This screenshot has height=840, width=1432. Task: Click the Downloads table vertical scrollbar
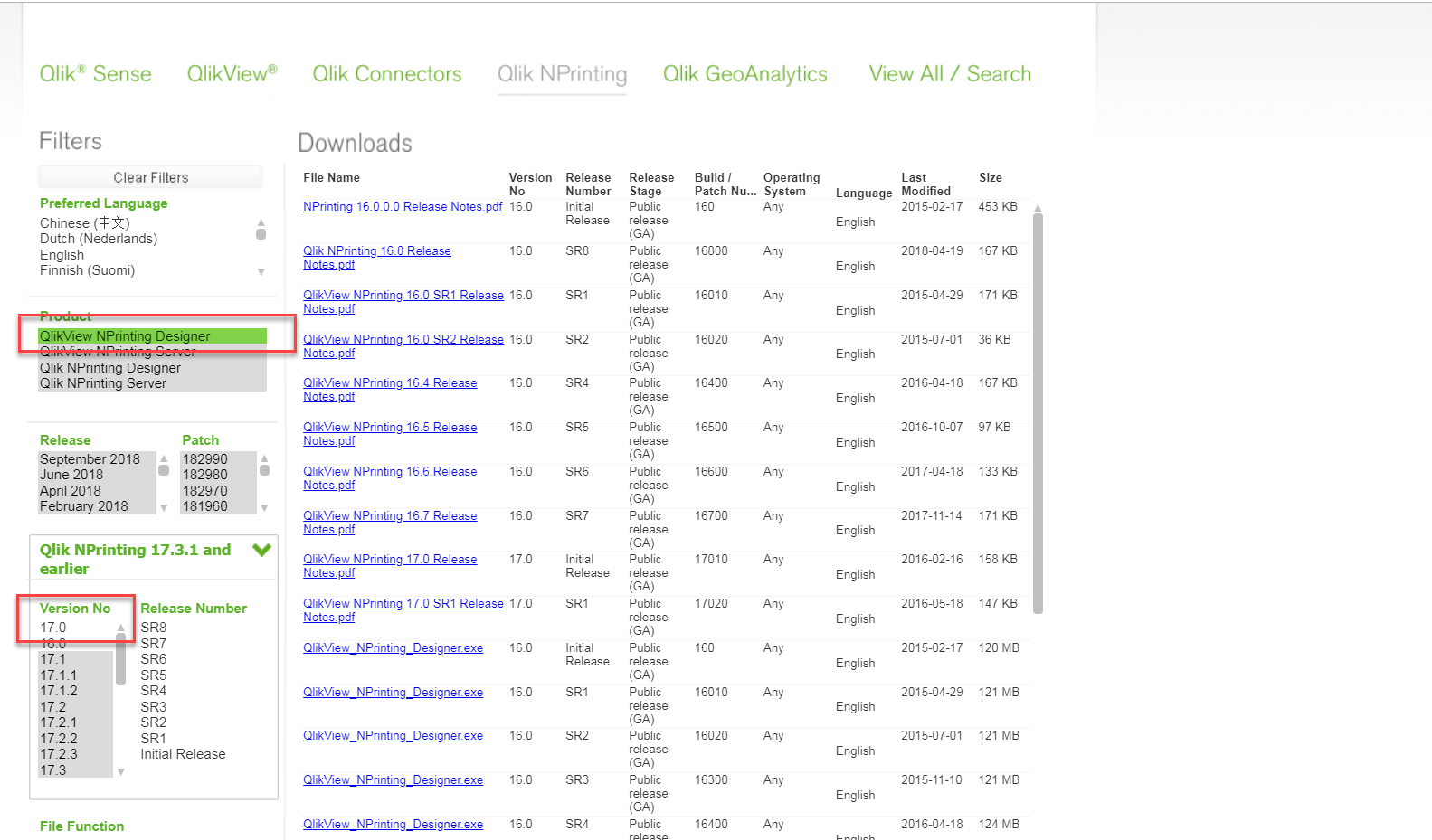1038,414
